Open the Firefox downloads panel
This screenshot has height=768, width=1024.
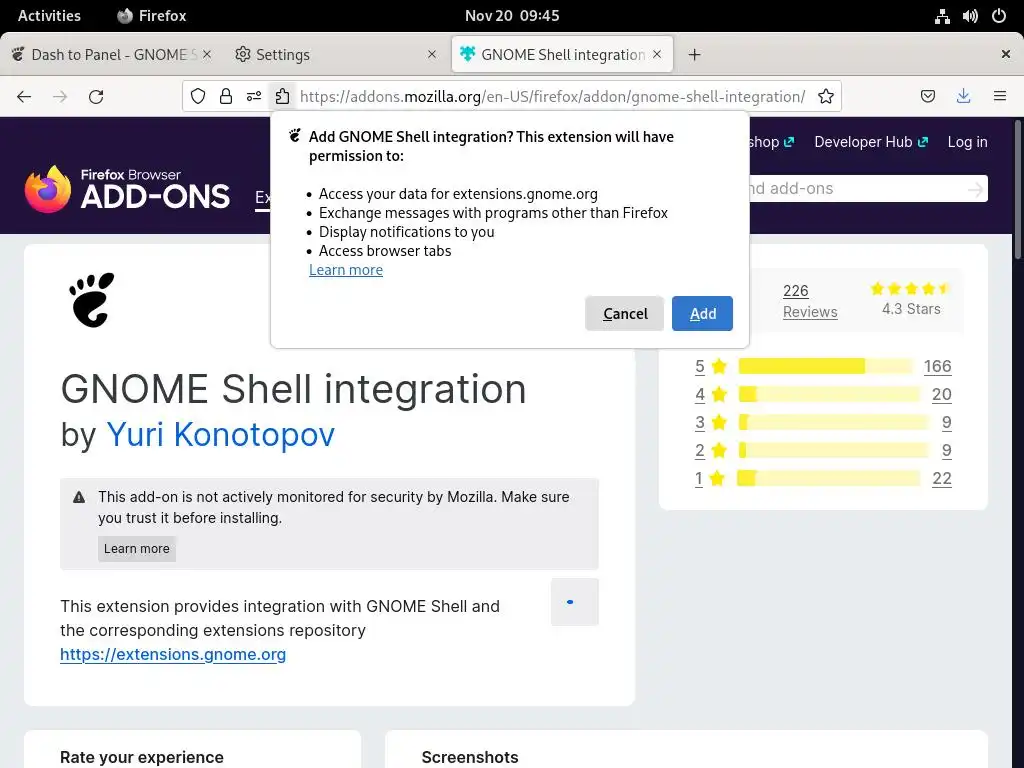[963, 97]
